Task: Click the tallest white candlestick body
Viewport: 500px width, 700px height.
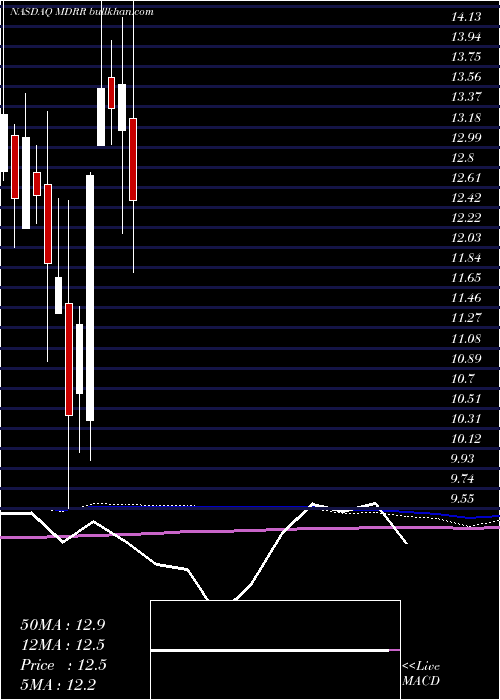Action: (x=90, y=298)
